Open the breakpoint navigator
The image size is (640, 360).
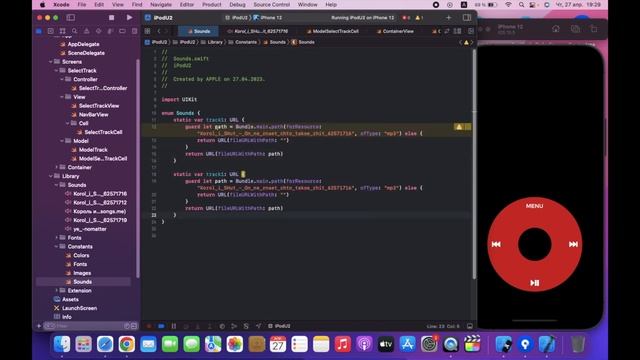(x=122, y=31)
